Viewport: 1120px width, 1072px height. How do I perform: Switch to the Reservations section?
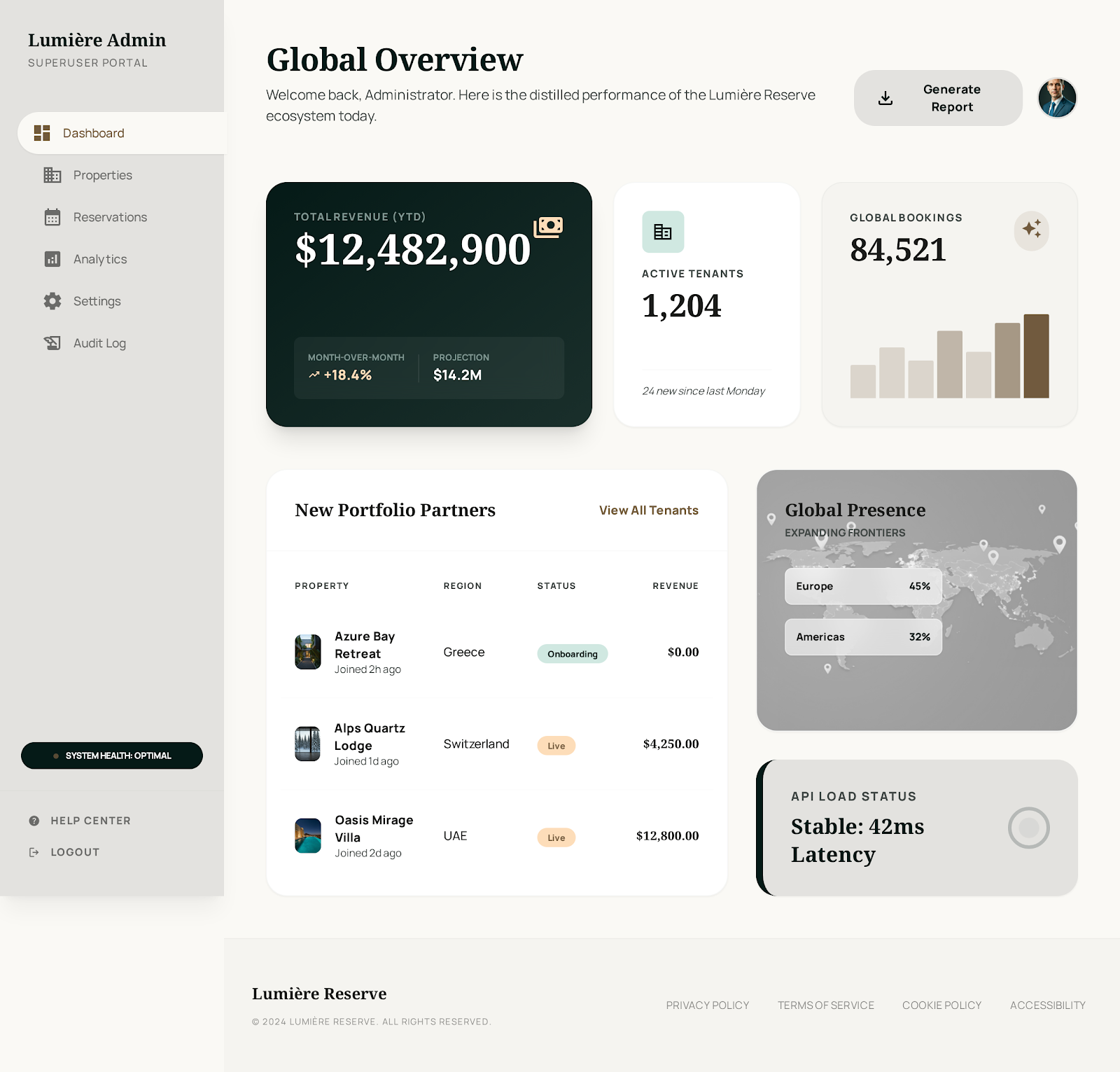pyautogui.click(x=109, y=217)
